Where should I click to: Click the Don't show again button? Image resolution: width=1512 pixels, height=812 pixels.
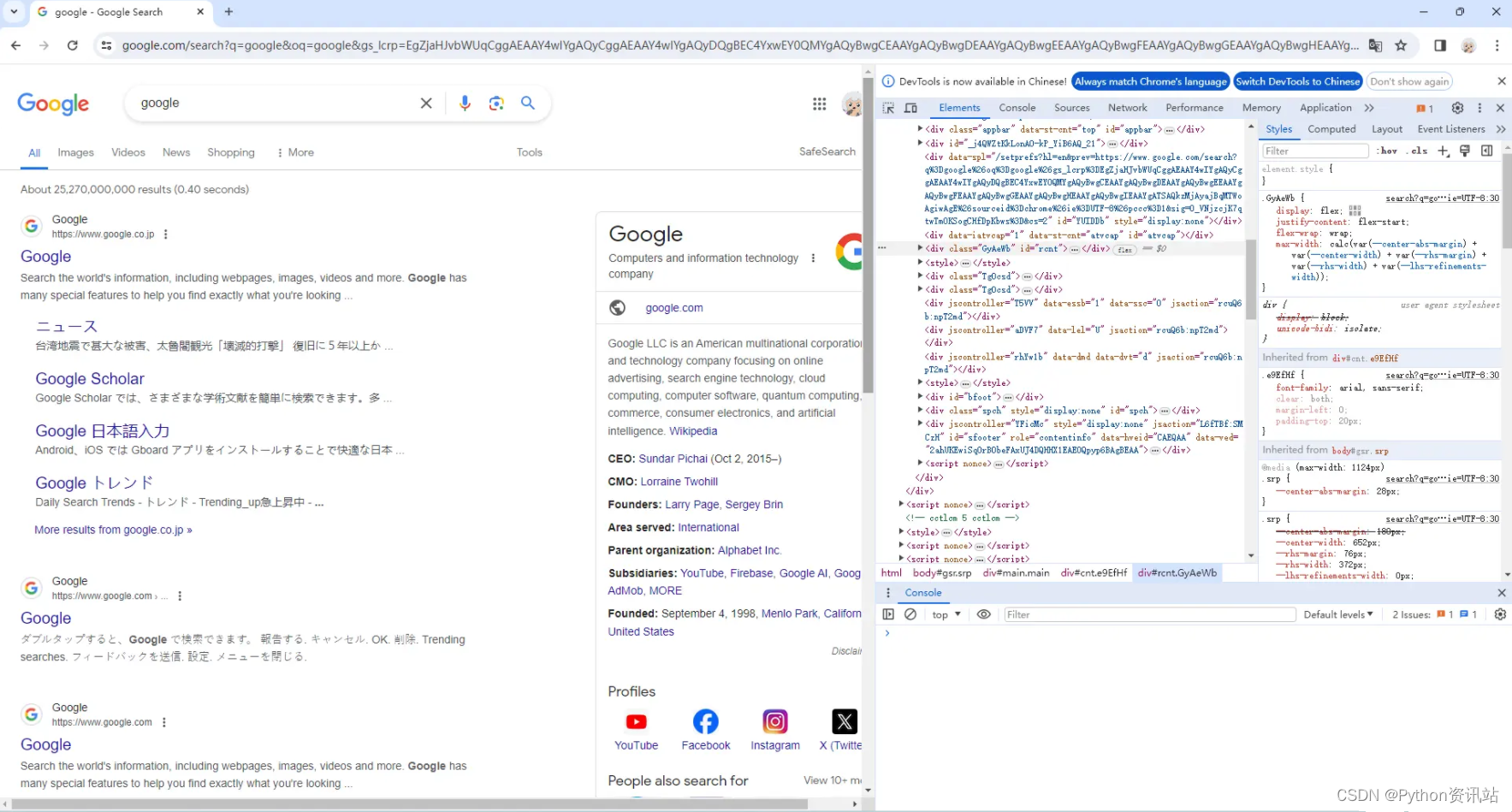click(x=1409, y=81)
